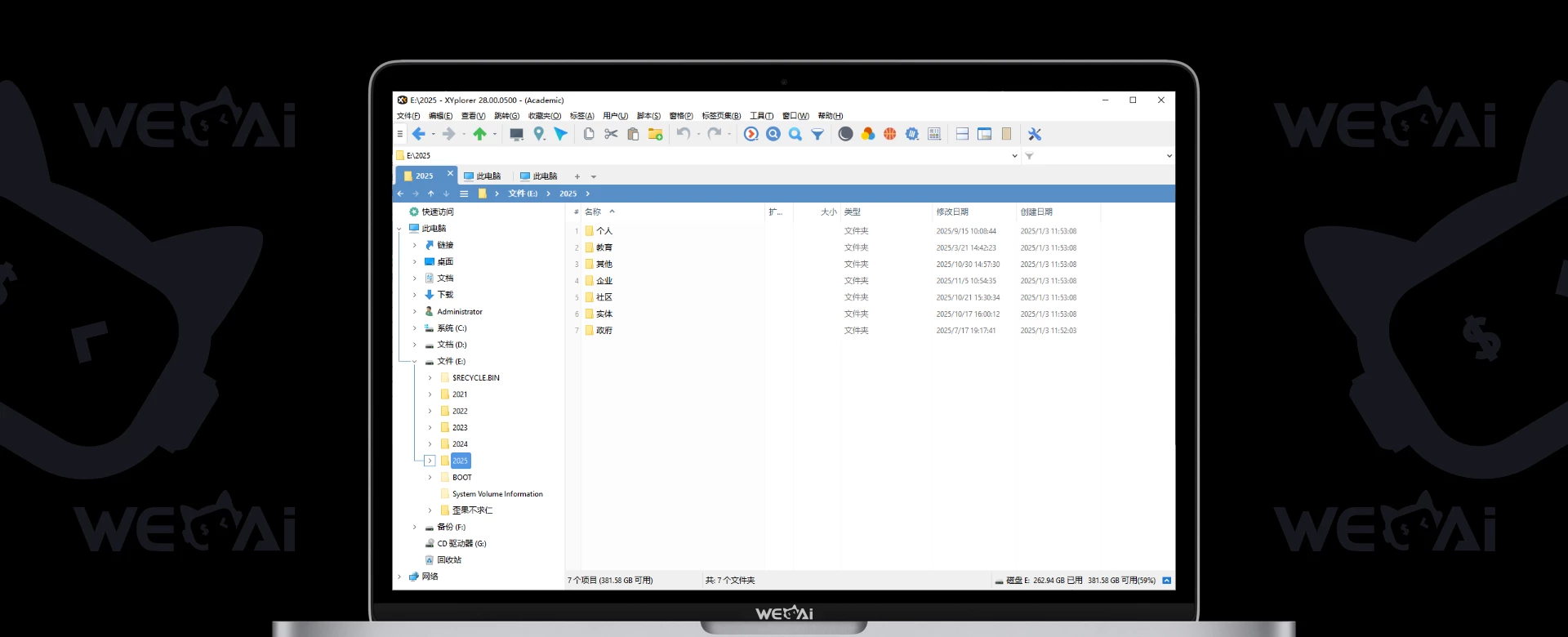1568x637 pixels.
Task: Click the details grid view icon
Action: pos(934,134)
